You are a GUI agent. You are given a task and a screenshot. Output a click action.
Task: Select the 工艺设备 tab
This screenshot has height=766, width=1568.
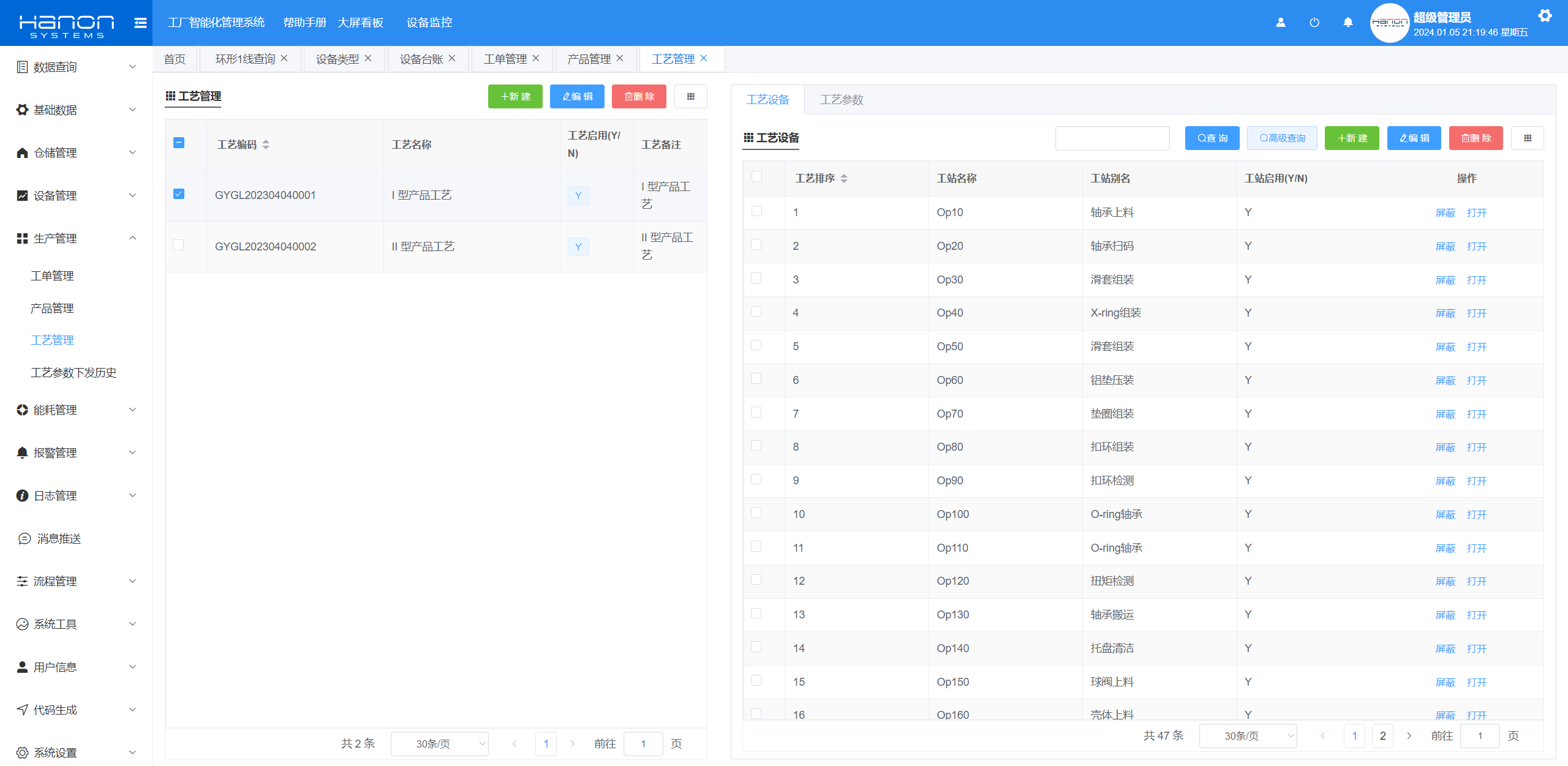[767, 99]
